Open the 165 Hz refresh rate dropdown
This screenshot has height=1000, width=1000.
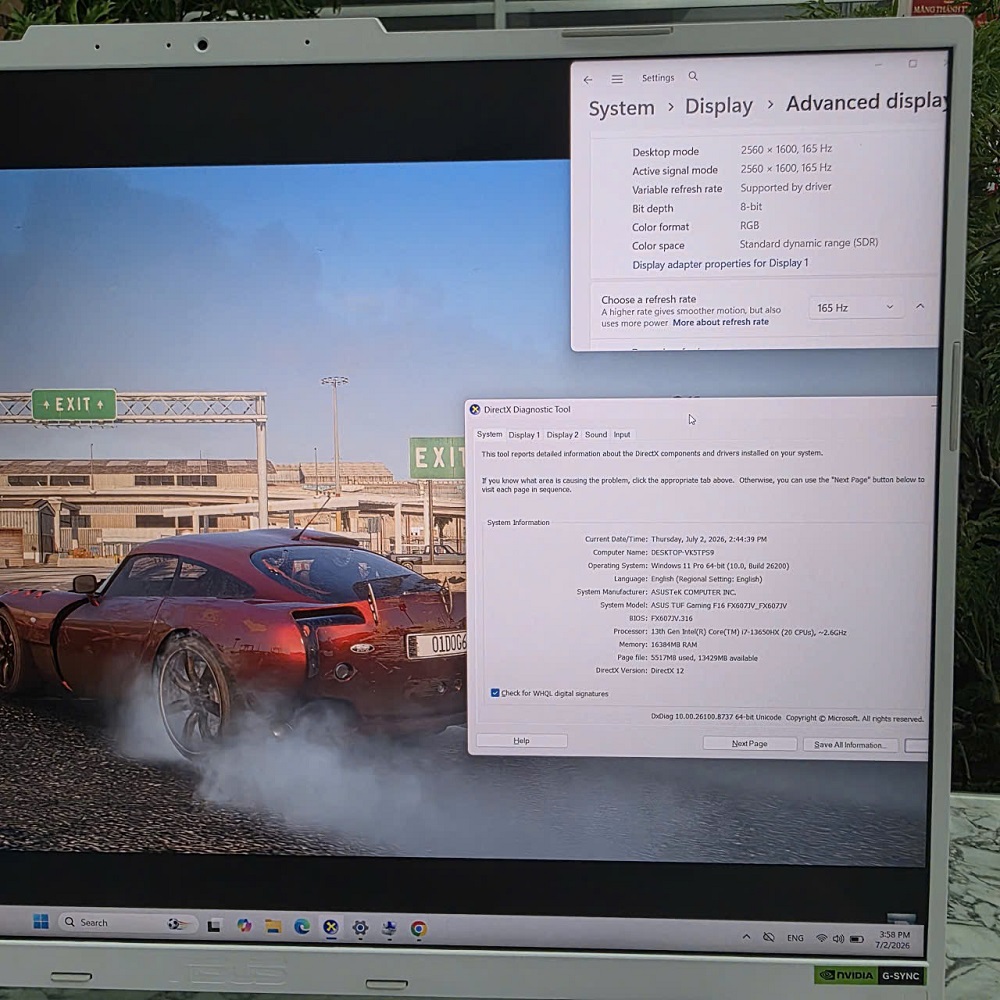[855, 307]
